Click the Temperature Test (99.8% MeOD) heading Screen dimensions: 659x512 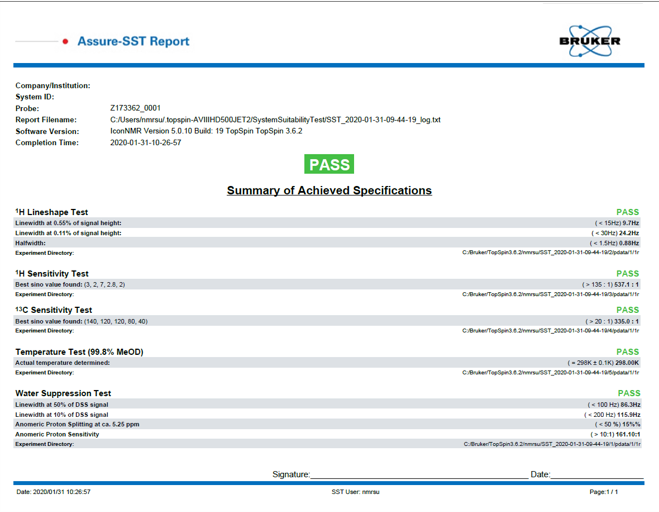click(79, 352)
